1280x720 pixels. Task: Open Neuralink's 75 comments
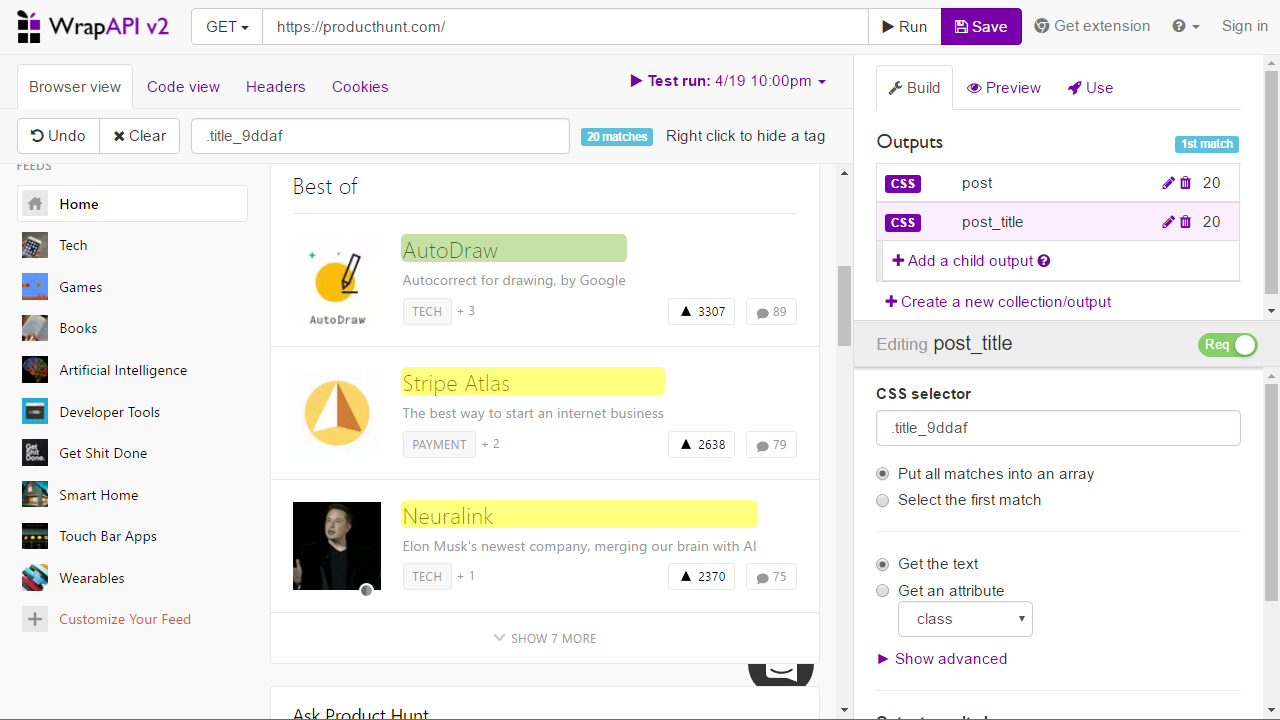click(x=770, y=577)
